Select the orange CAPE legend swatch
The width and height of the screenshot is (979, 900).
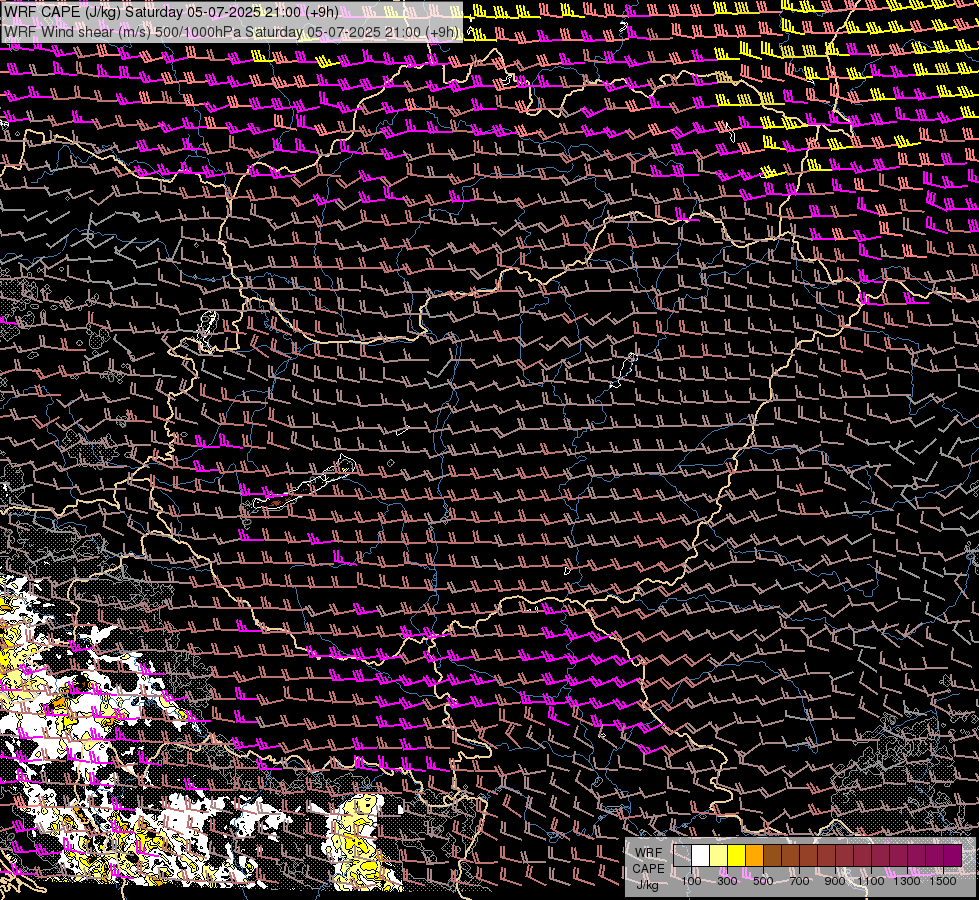754,855
